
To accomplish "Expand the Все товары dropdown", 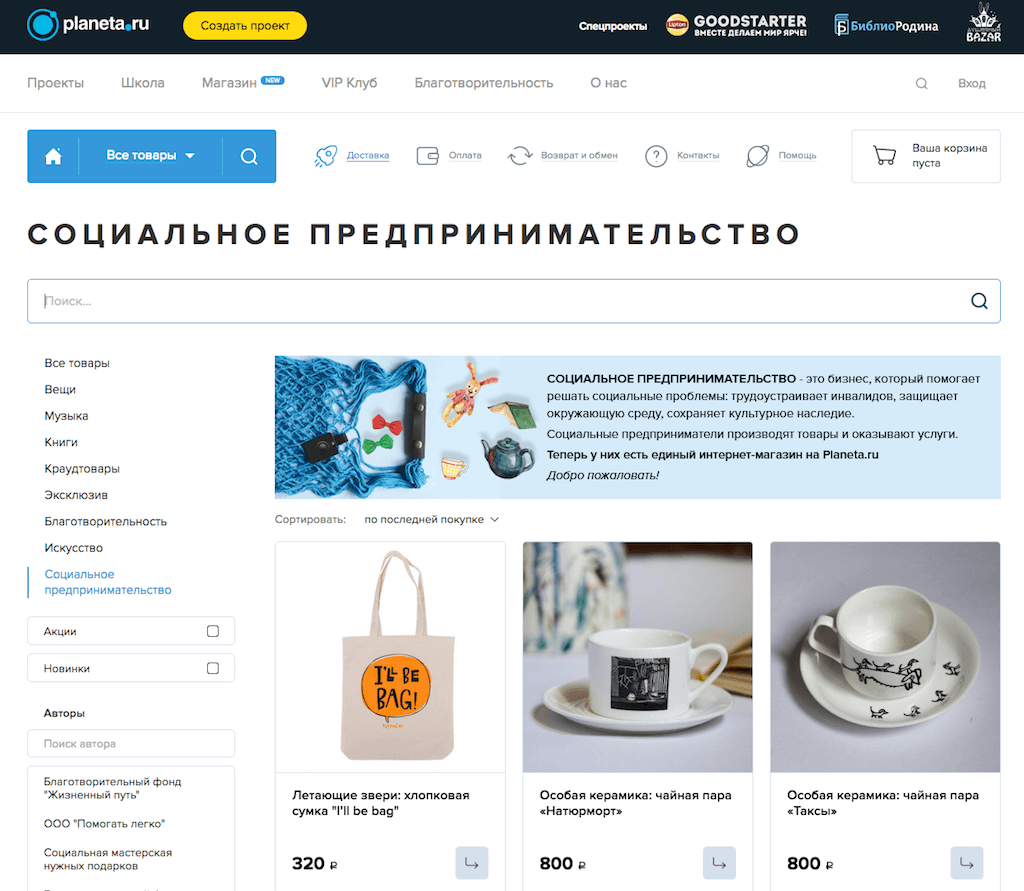I will [x=150, y=155].
